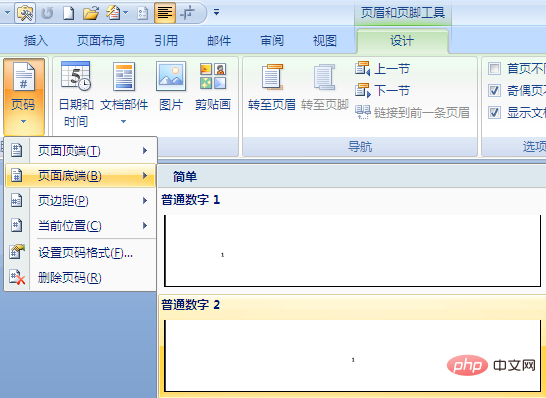546x398 pixels.
Task: Click the pencil-on-page icon in quick toolbar
Action: [x=113, y=13]
